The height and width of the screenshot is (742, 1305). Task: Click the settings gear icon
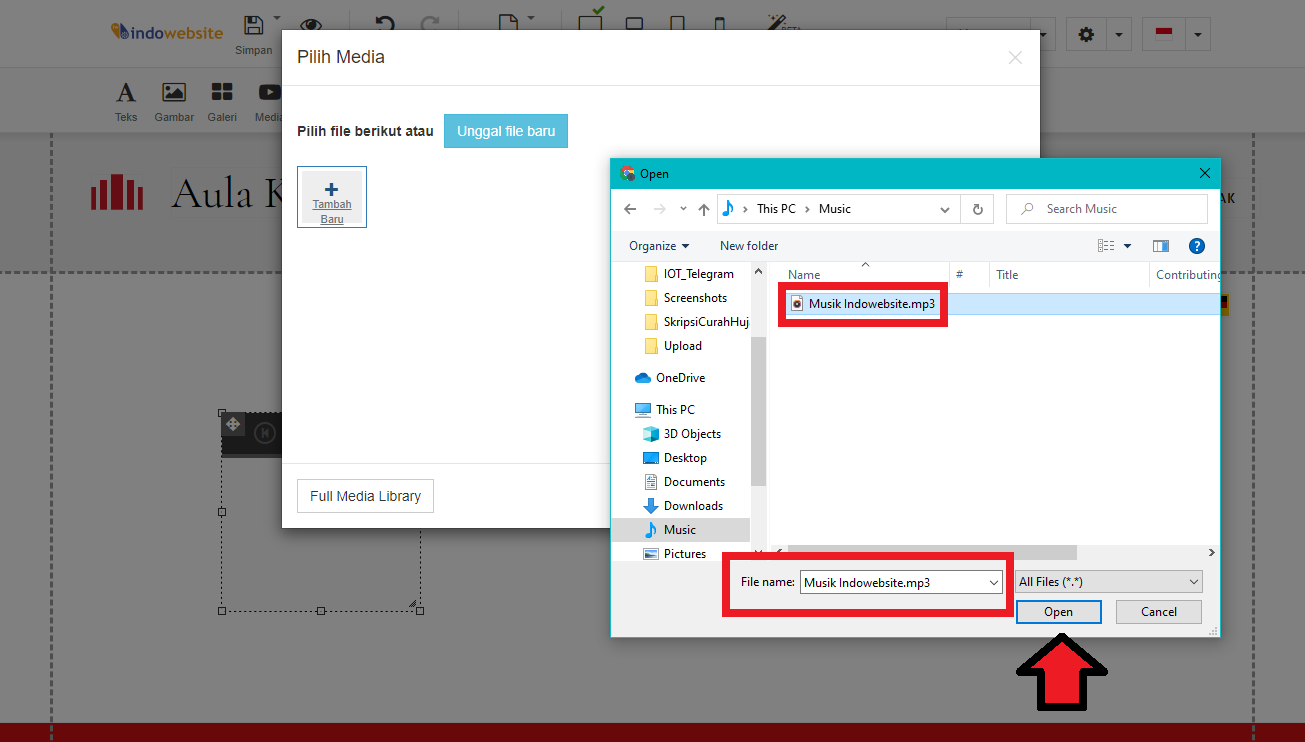click(x=1086, y=35)
